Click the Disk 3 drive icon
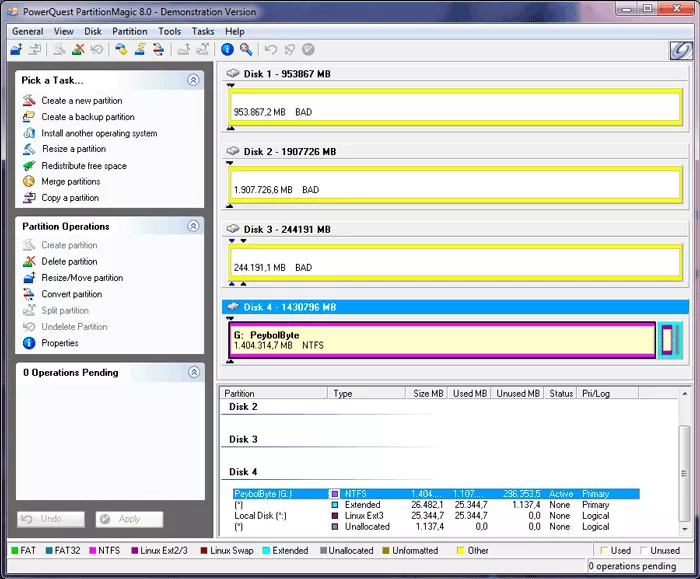The image size is (700, 579). pyautogui.click(x=233, y=229)
